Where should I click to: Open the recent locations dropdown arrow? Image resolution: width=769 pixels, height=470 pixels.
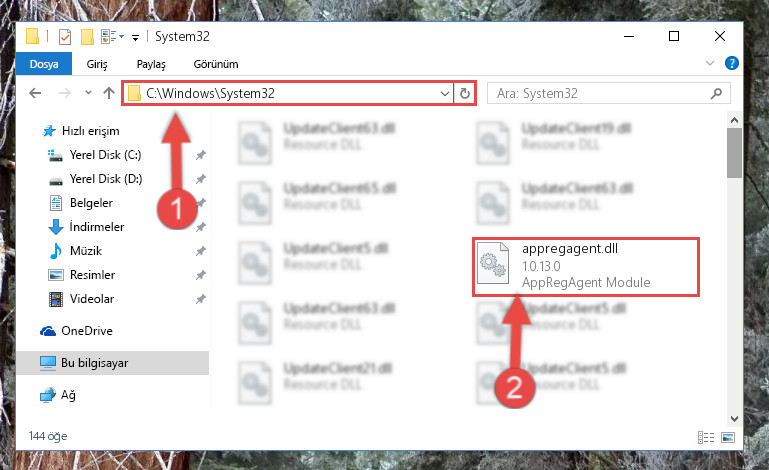[88, 92]
